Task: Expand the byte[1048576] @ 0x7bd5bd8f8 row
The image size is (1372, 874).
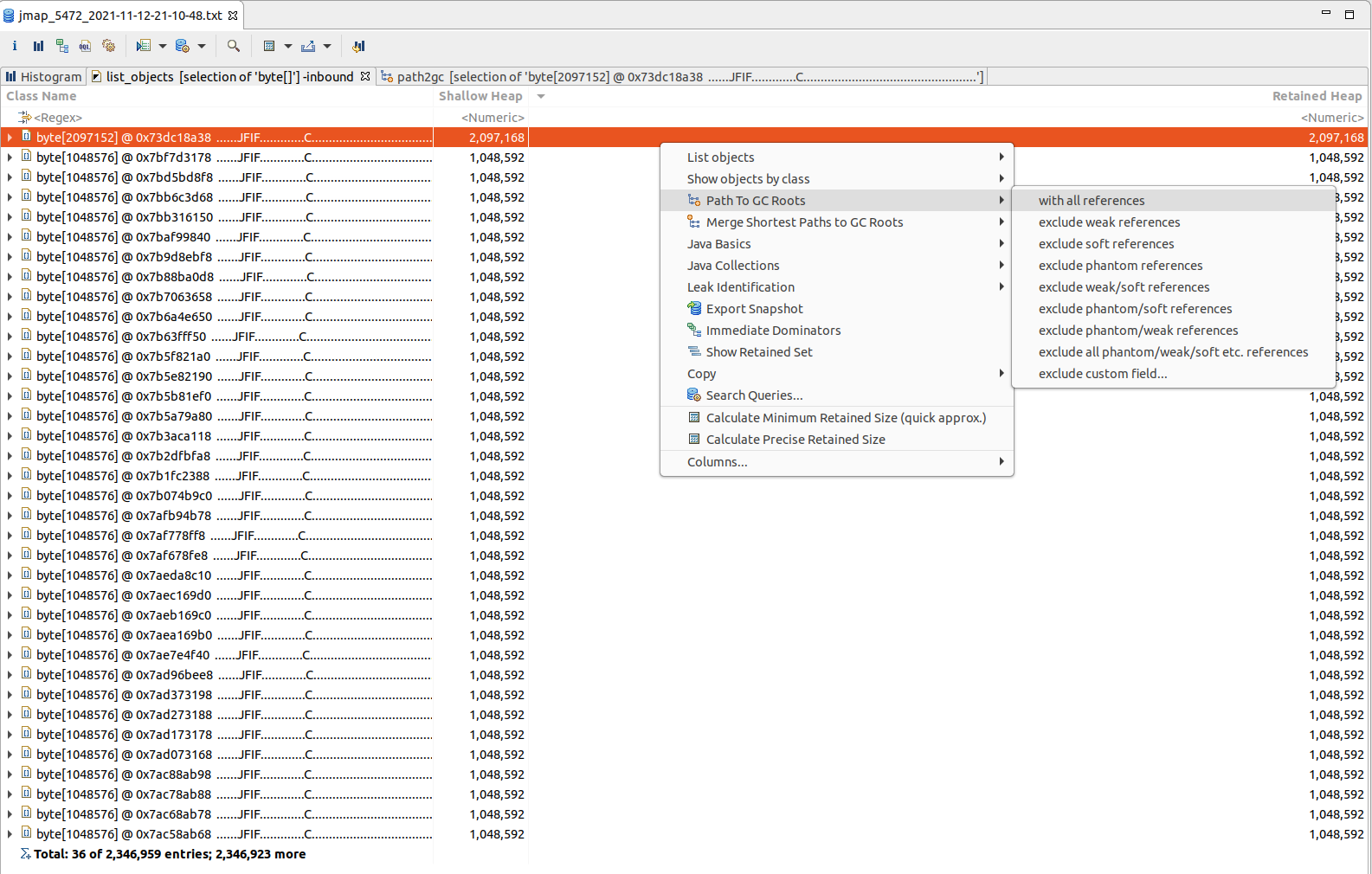Action: pos(10,177)
